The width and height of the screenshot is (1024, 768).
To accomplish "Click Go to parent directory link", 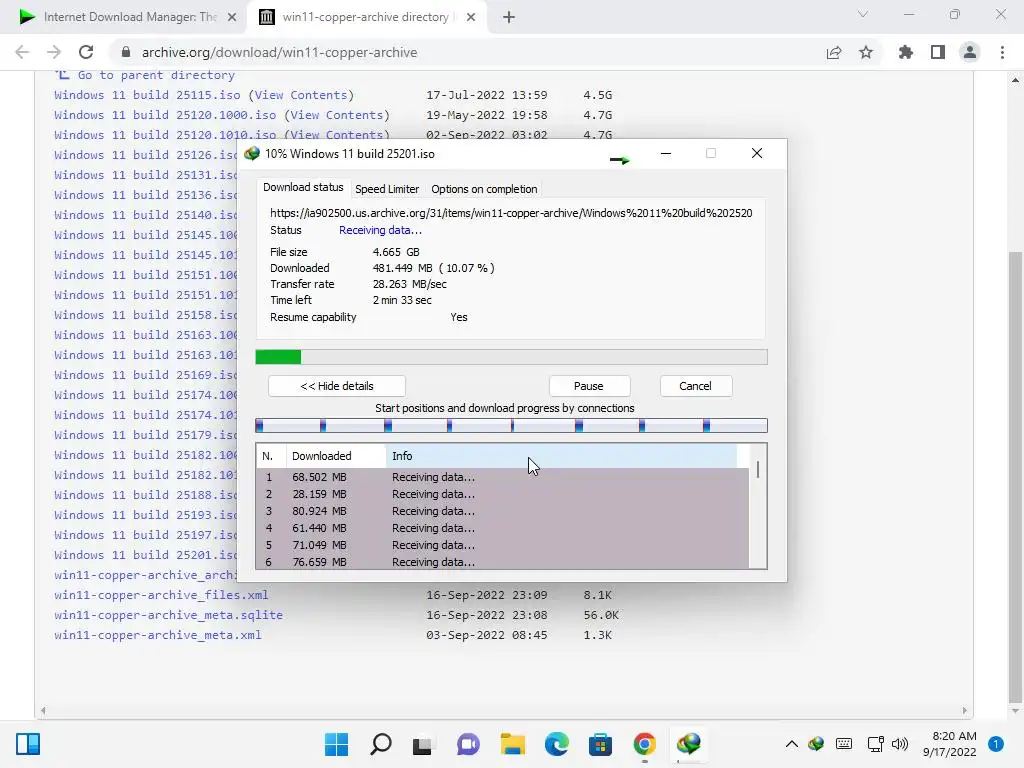I will (156, 75).
